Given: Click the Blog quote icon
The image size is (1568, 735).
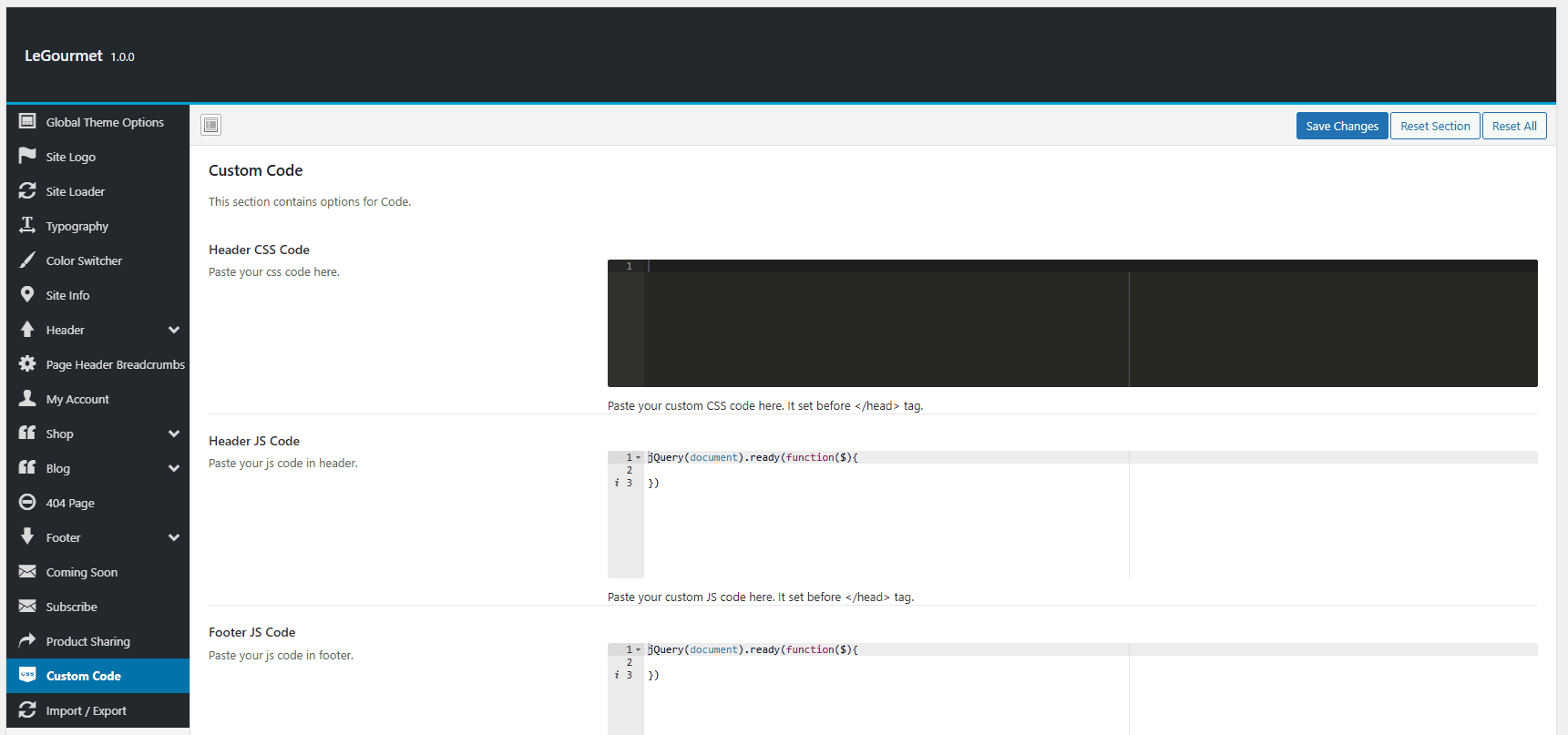Looking at the screenshot, I should coord(27,467).
